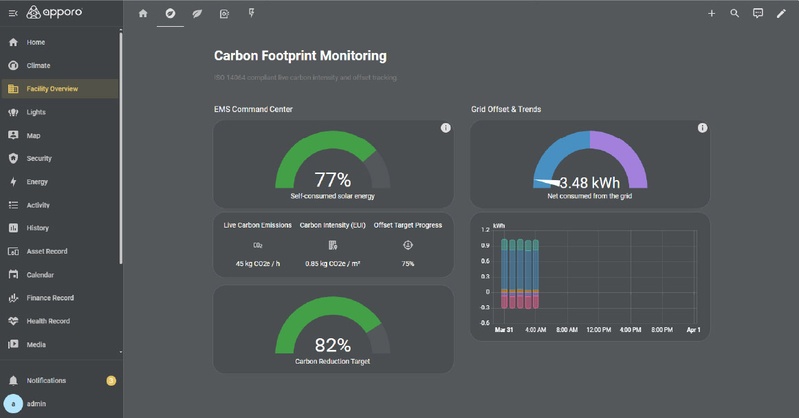Open Media entry
Viewport: 799px width, 418px height.
tap(36, 345)
